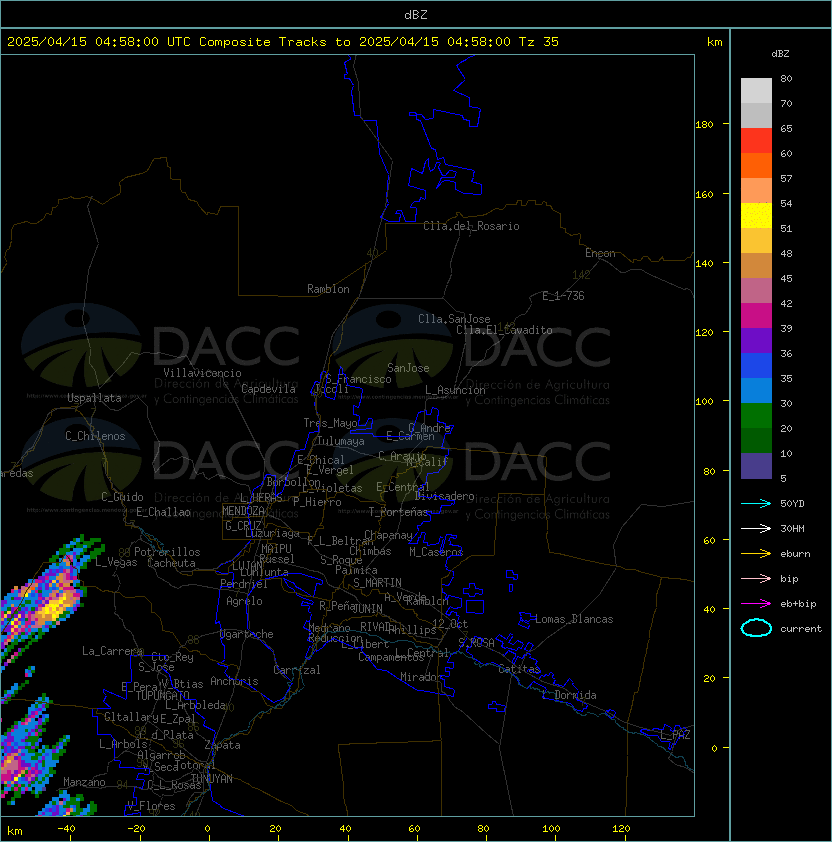The height and width of the screenshot is (842, 832).
Task: Click the JUNIN location label
Action: [x=367, y=608]
